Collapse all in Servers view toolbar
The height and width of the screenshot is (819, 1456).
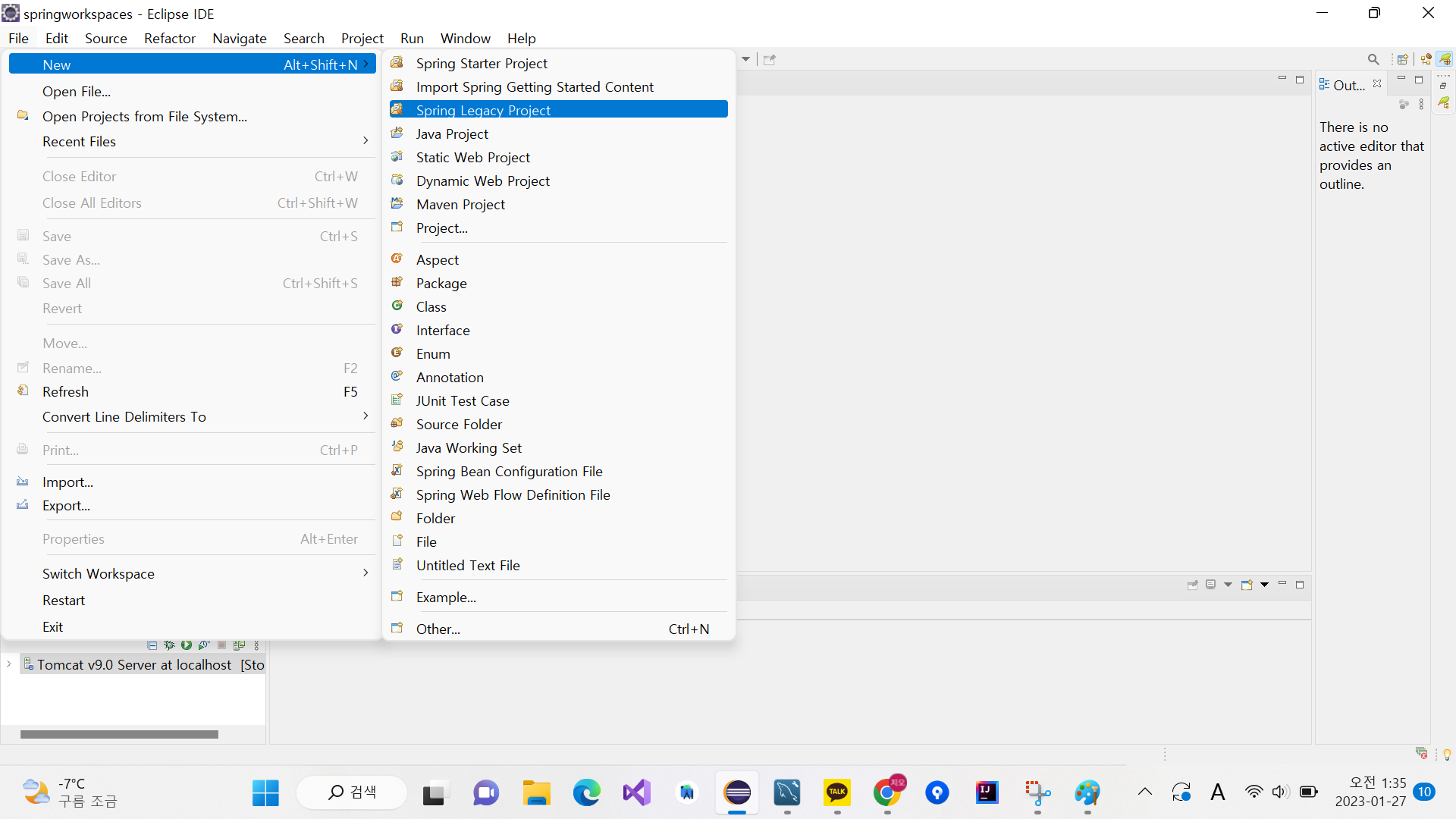[152, 645]
